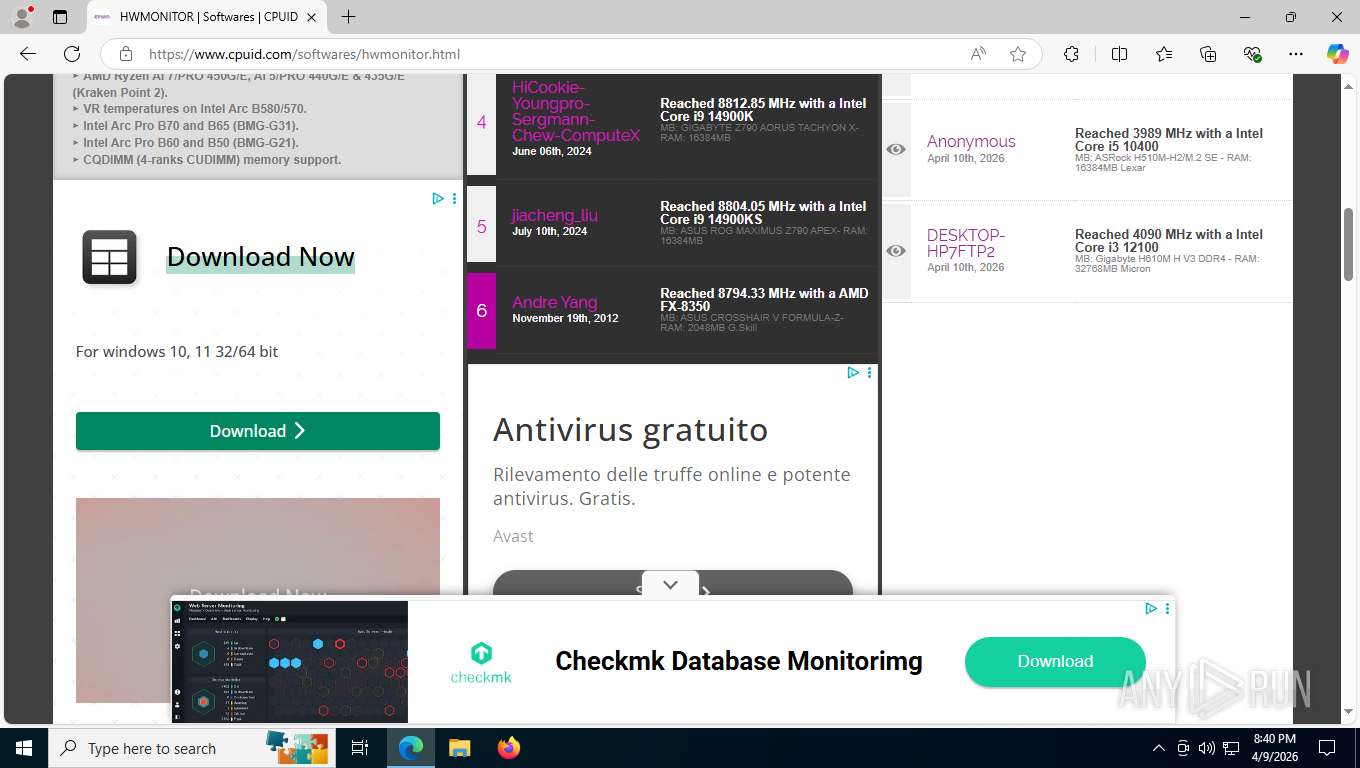Open jiacheng_liu ranking entry
The image size is (1360, 768).
click(555, 215)
